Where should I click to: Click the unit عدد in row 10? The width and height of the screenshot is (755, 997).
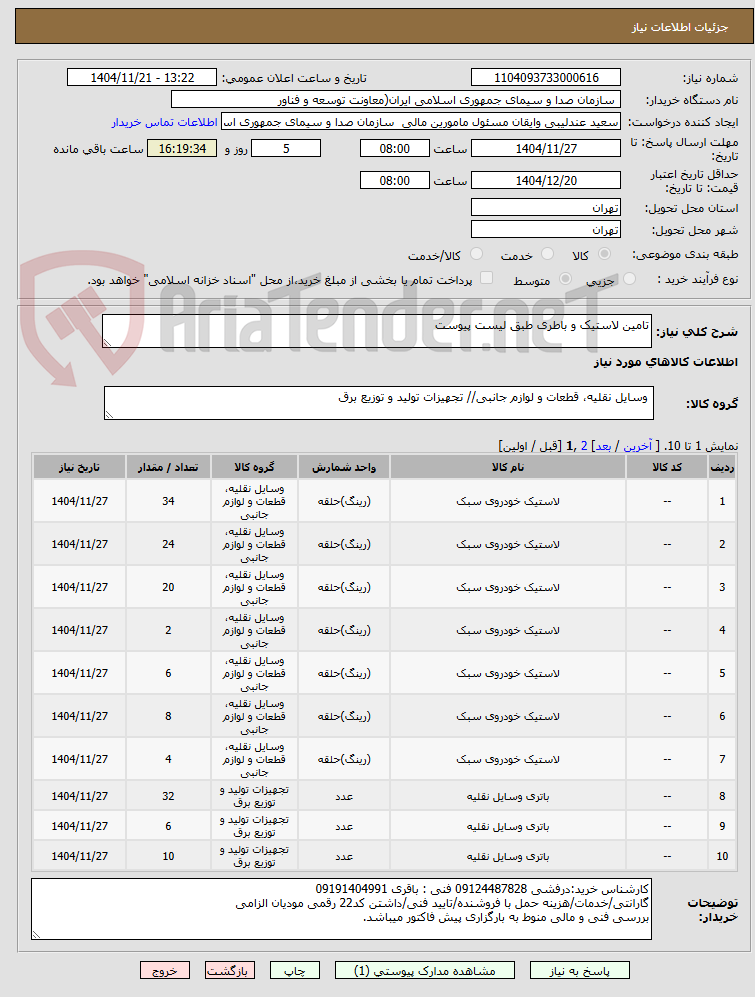click(x=344, y=856)
